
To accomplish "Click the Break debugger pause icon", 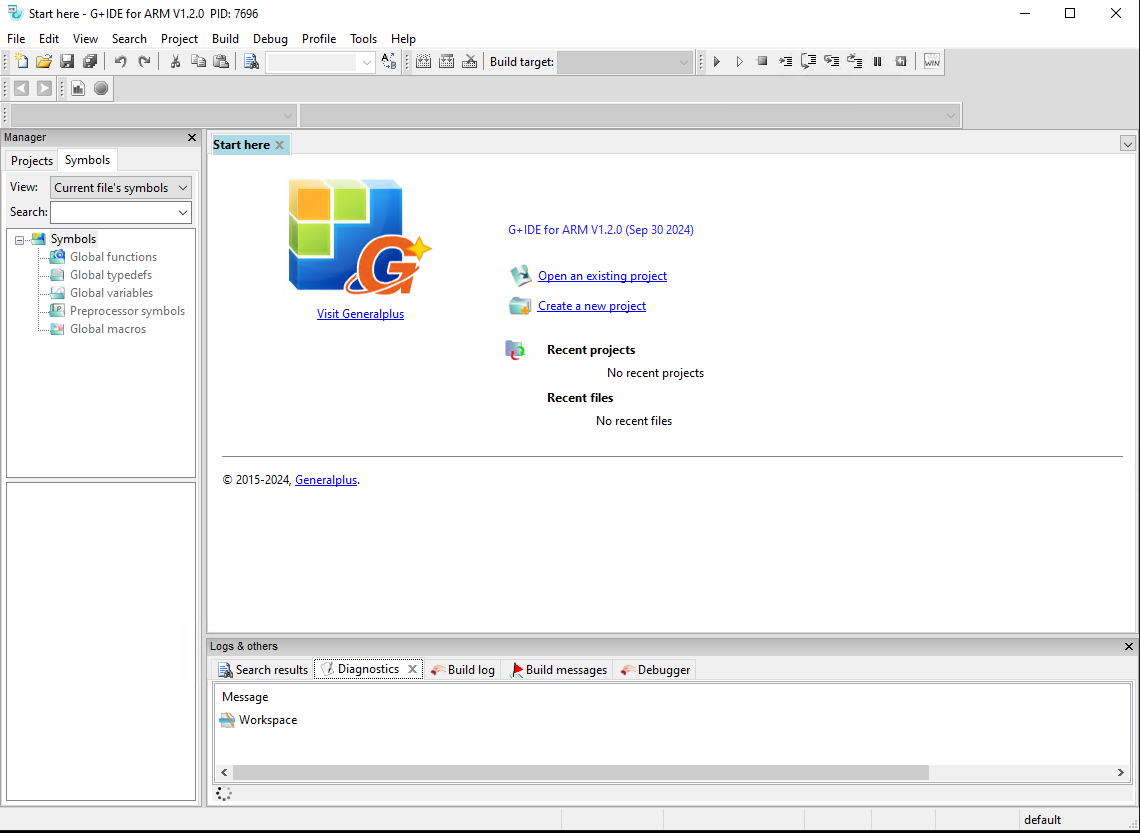I will (878, 62).
